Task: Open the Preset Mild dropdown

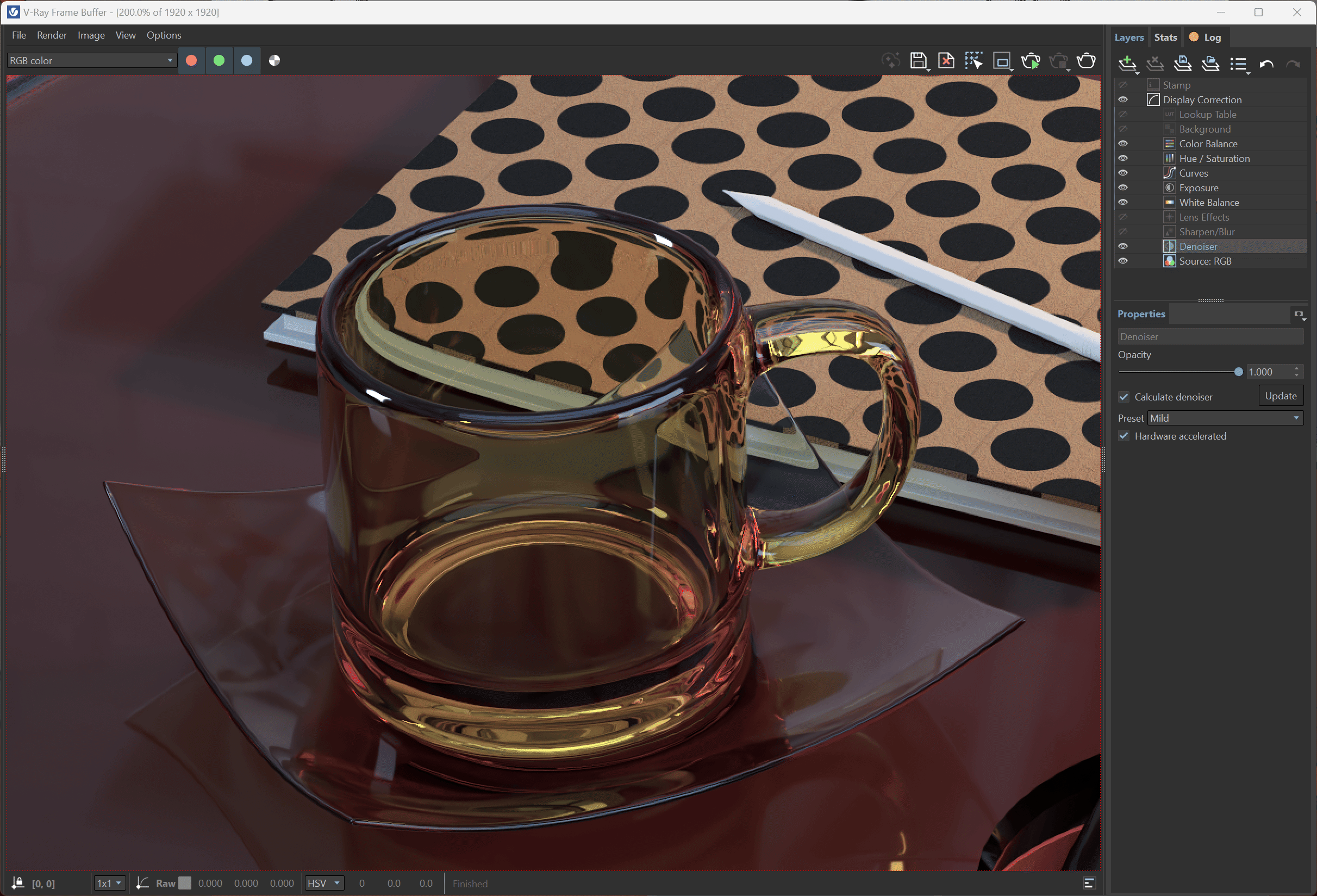Action: coord(1225,418)
